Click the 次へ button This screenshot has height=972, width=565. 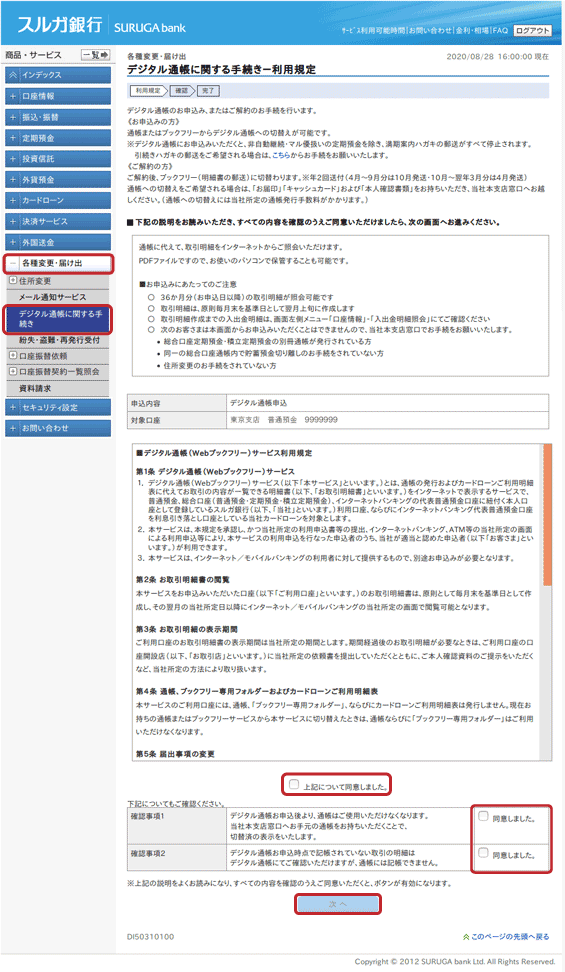(x=337, y=904)
